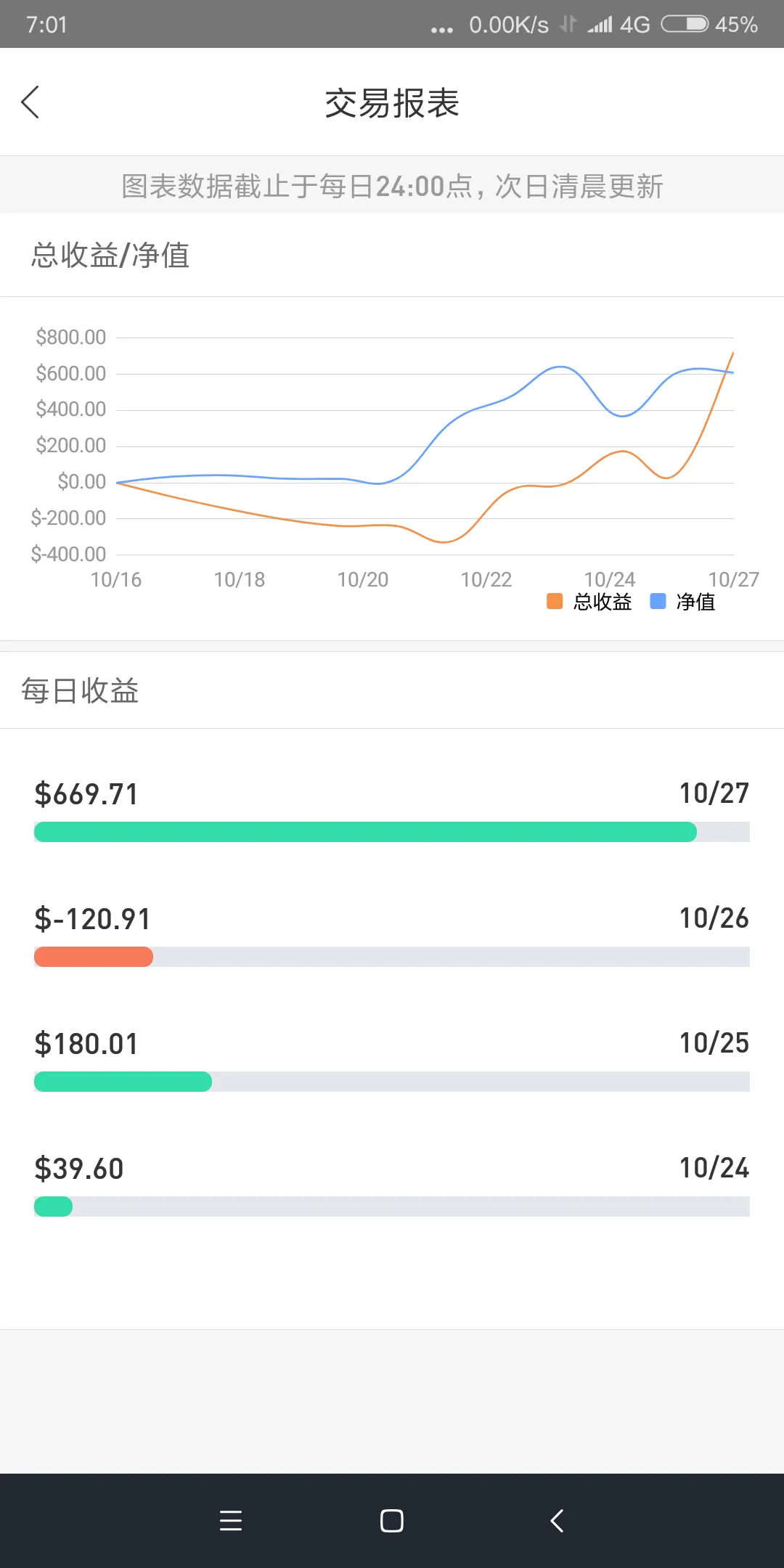Tap the 总收益/净值 section header
The height and width of the screenshot is (1568, 784).
110,256
